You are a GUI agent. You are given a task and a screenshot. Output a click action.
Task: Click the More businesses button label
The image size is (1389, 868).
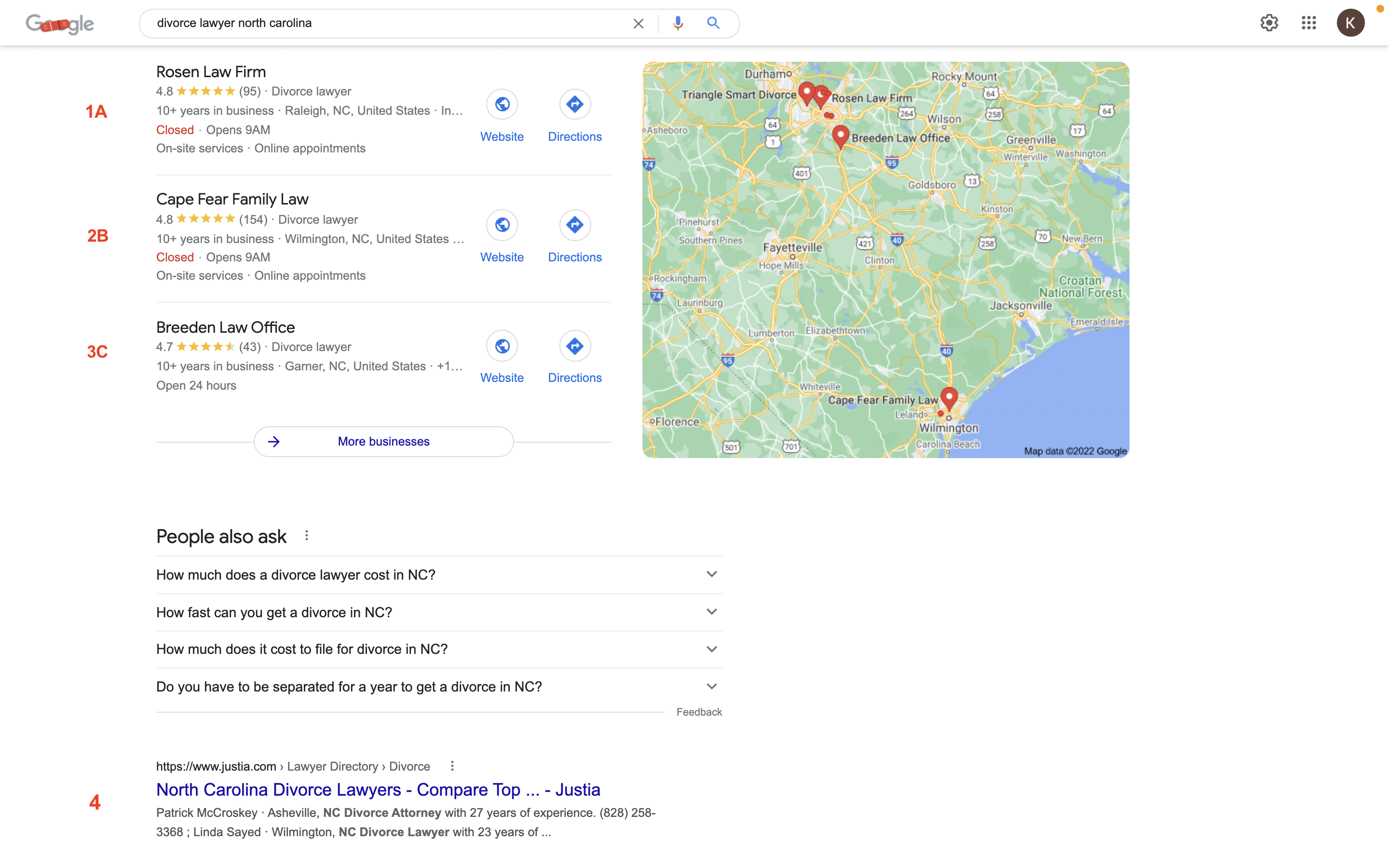[383, 441]
